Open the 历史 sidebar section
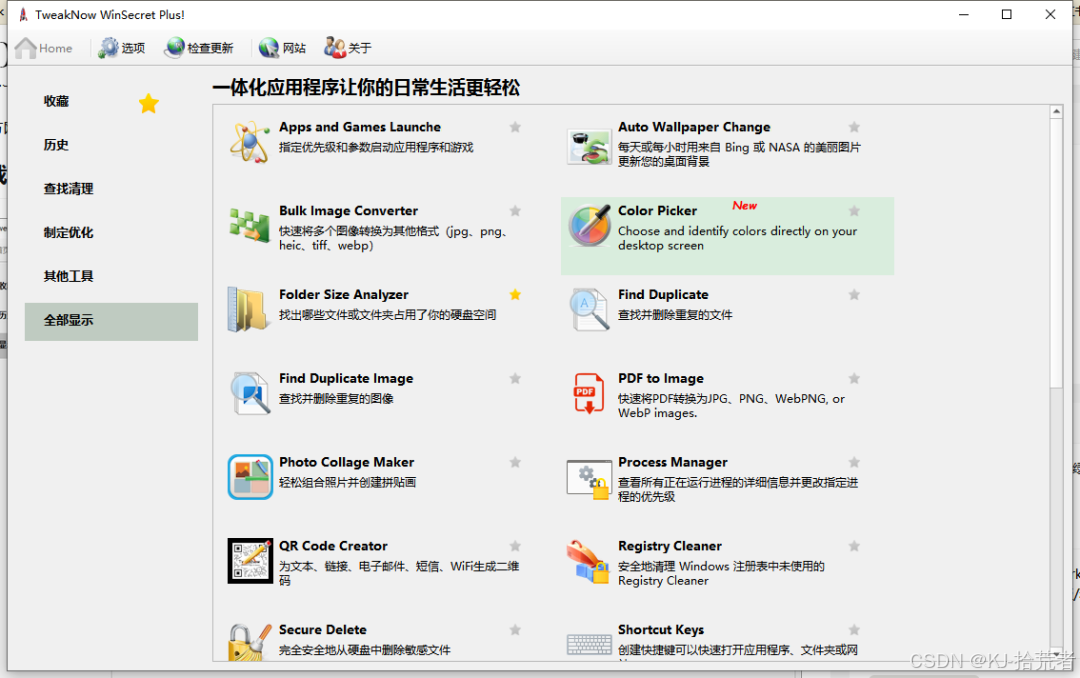 [x=56, y=145]
